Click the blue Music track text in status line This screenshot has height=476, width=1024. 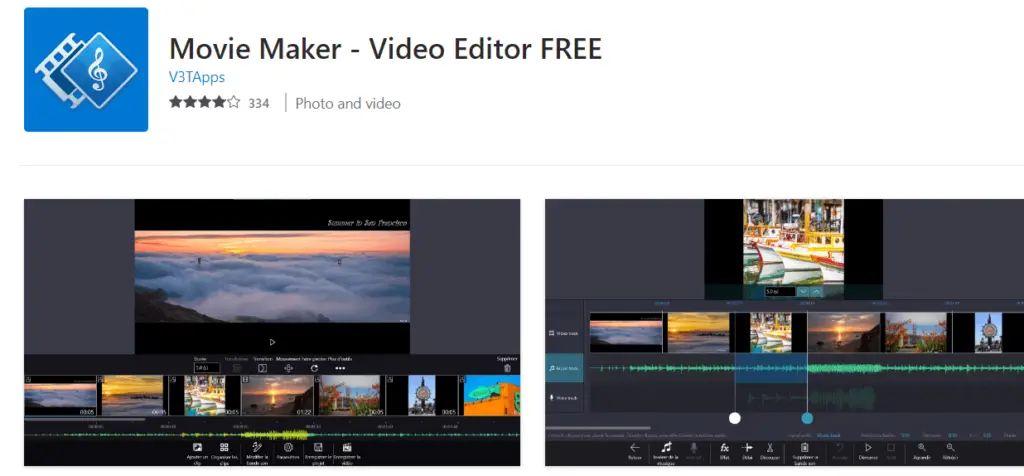tap(829, 436)
